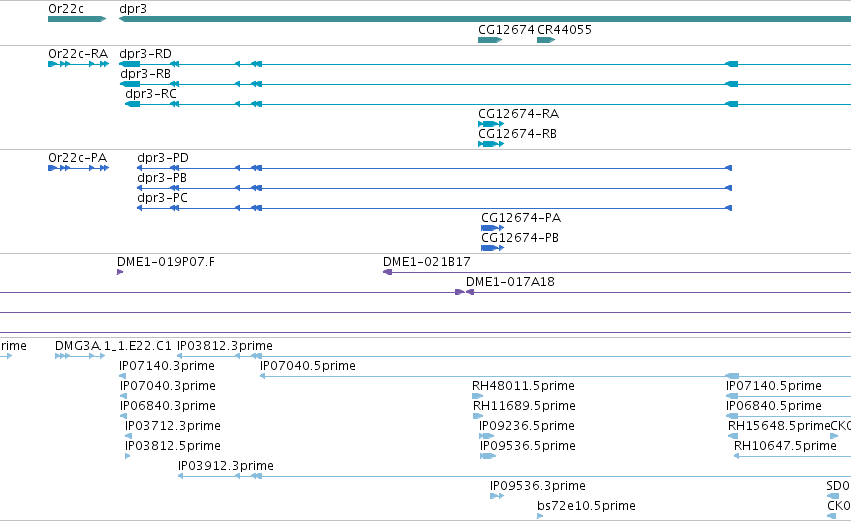Viewport: 851px width, 521px height.
Task: Select the CR44055 gene label
Action: (564, 30)
